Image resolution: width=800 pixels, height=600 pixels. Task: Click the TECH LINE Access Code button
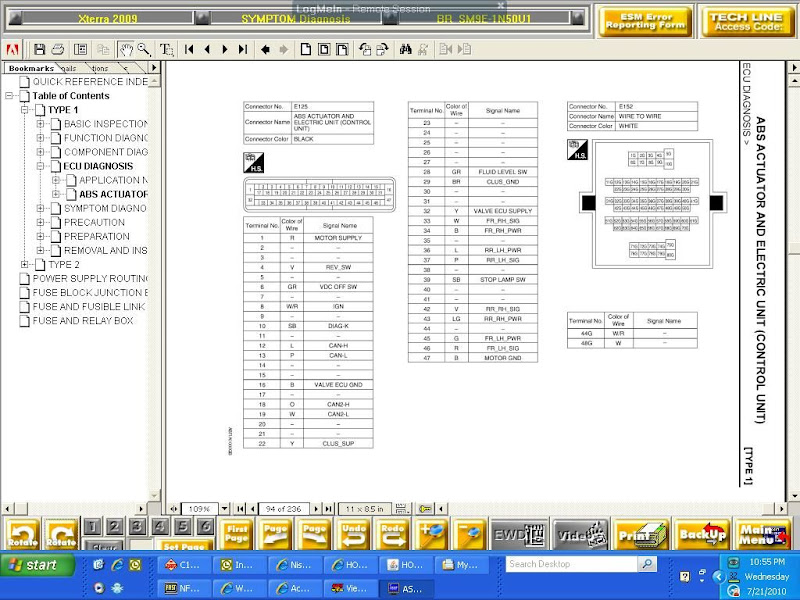click(x=746, y=20)
